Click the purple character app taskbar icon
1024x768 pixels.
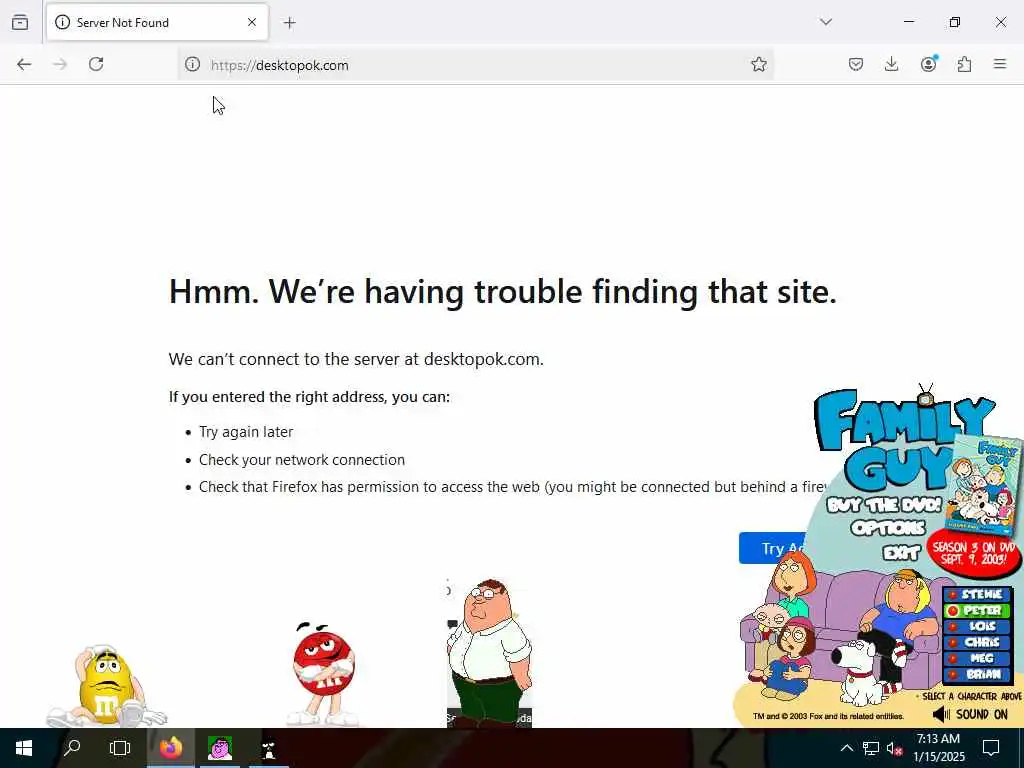coord(220,748)
